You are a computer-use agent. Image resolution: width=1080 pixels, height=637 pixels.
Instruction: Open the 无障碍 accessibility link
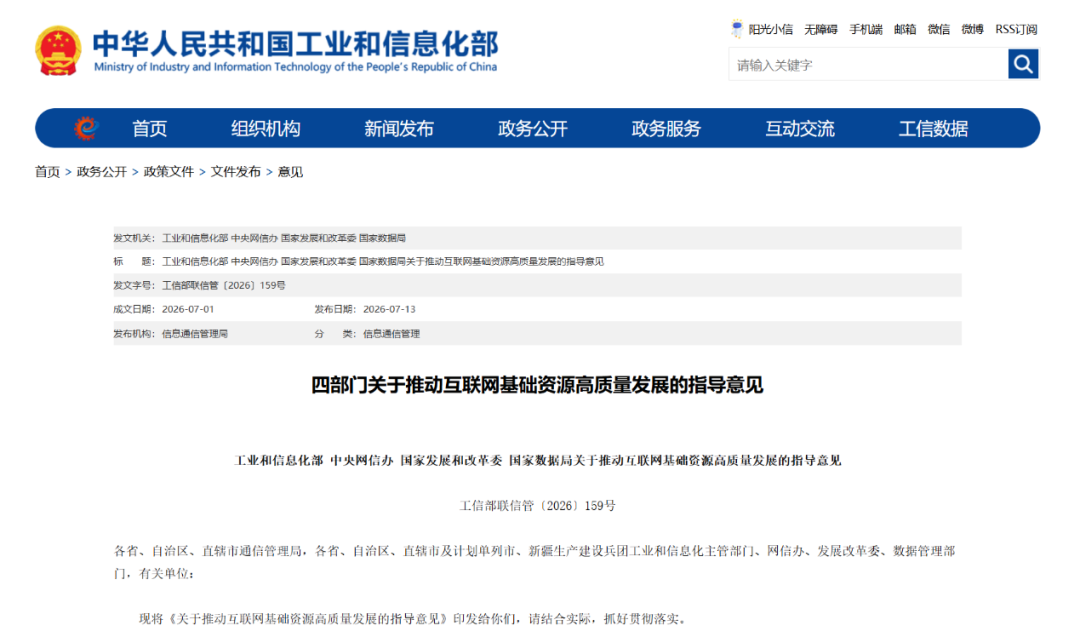821,30
